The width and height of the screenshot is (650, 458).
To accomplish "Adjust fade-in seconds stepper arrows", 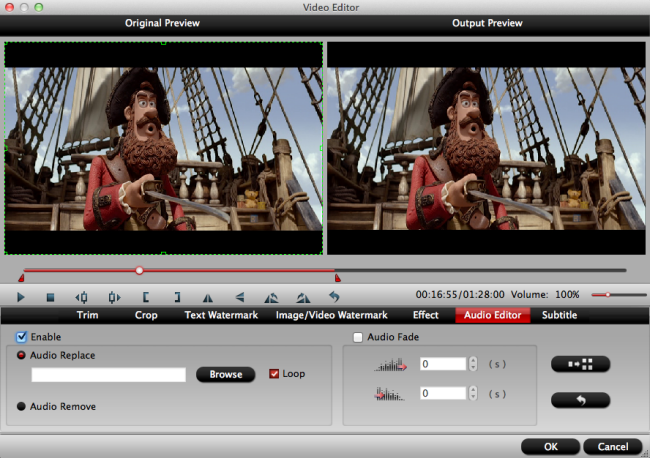I will click(x=473, y=364).
